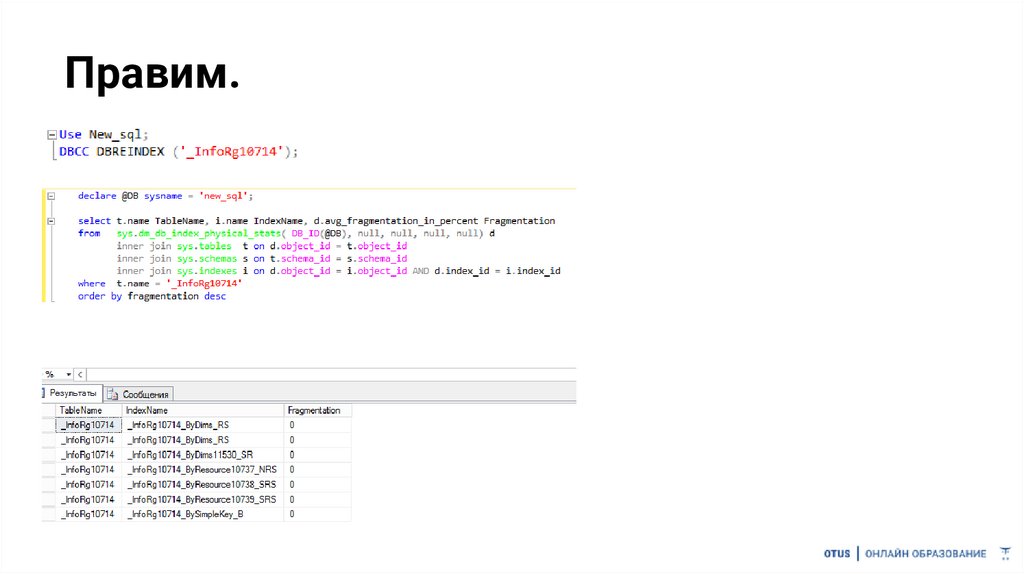Viewport: 1024px width, 574px height.
Task: Select cell _InfoRg10714_ByDims11530_SR
Action: click(x=203, y=455)
